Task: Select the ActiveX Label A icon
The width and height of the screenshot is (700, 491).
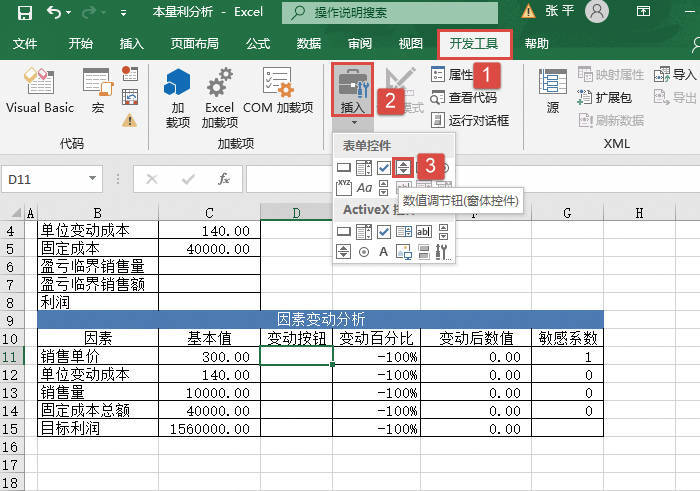Action: coord(383,252)
